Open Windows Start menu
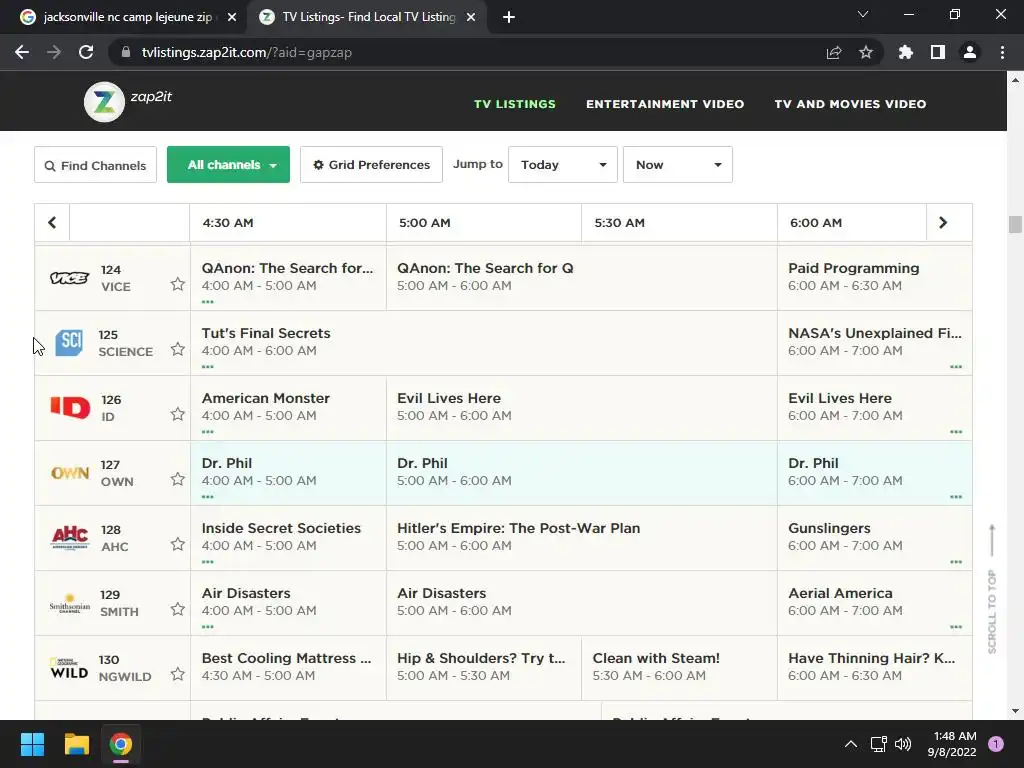The height and width of the screenshot is (768, 1024). (x=32, y=744)
